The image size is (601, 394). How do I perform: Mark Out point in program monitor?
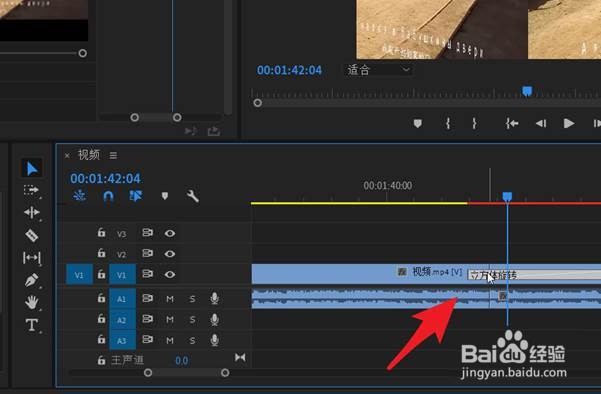[x=475, y=123]
